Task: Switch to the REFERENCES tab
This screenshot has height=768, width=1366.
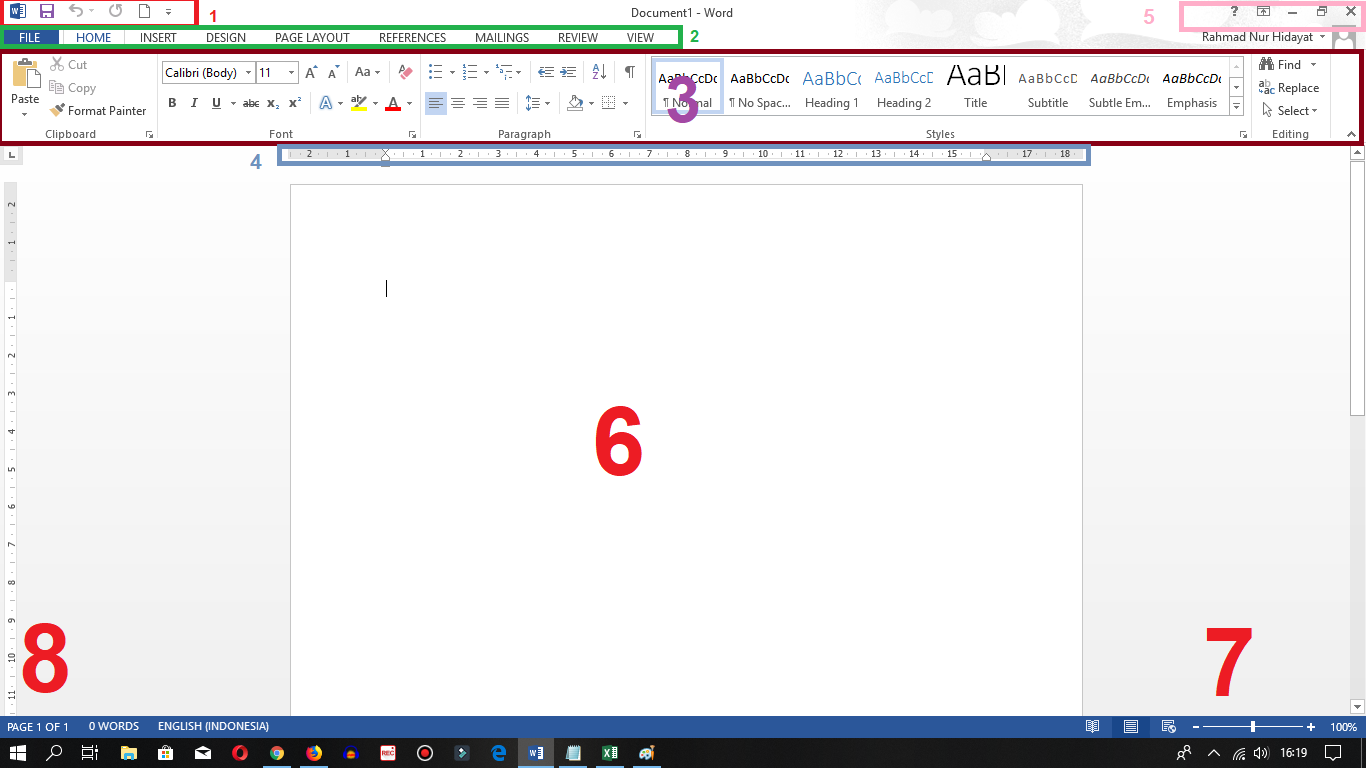Action: 412,38
